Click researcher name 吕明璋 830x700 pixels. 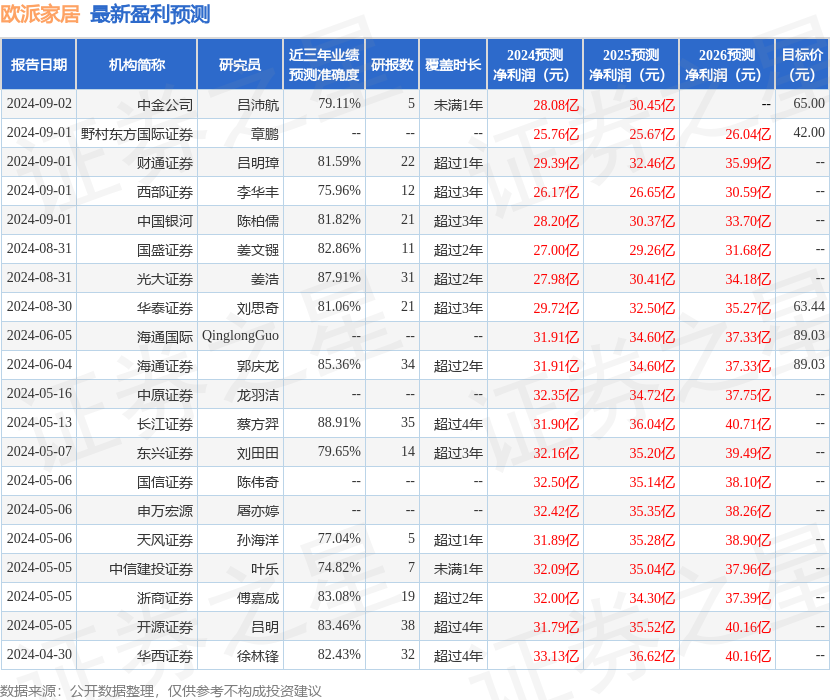pos(258,163)
